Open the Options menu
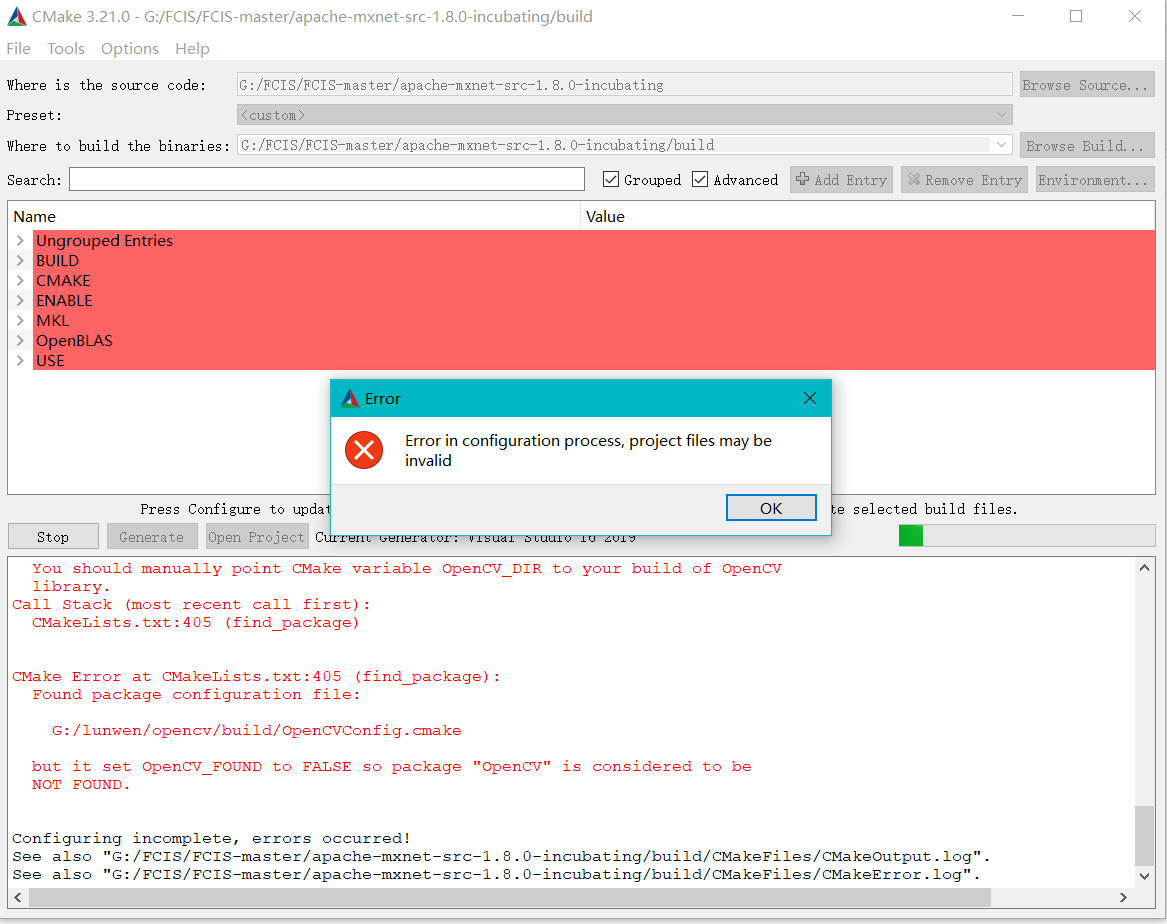Image resolution: width=1167 pixels, height=924 pixels. click(x=130, y=48)
